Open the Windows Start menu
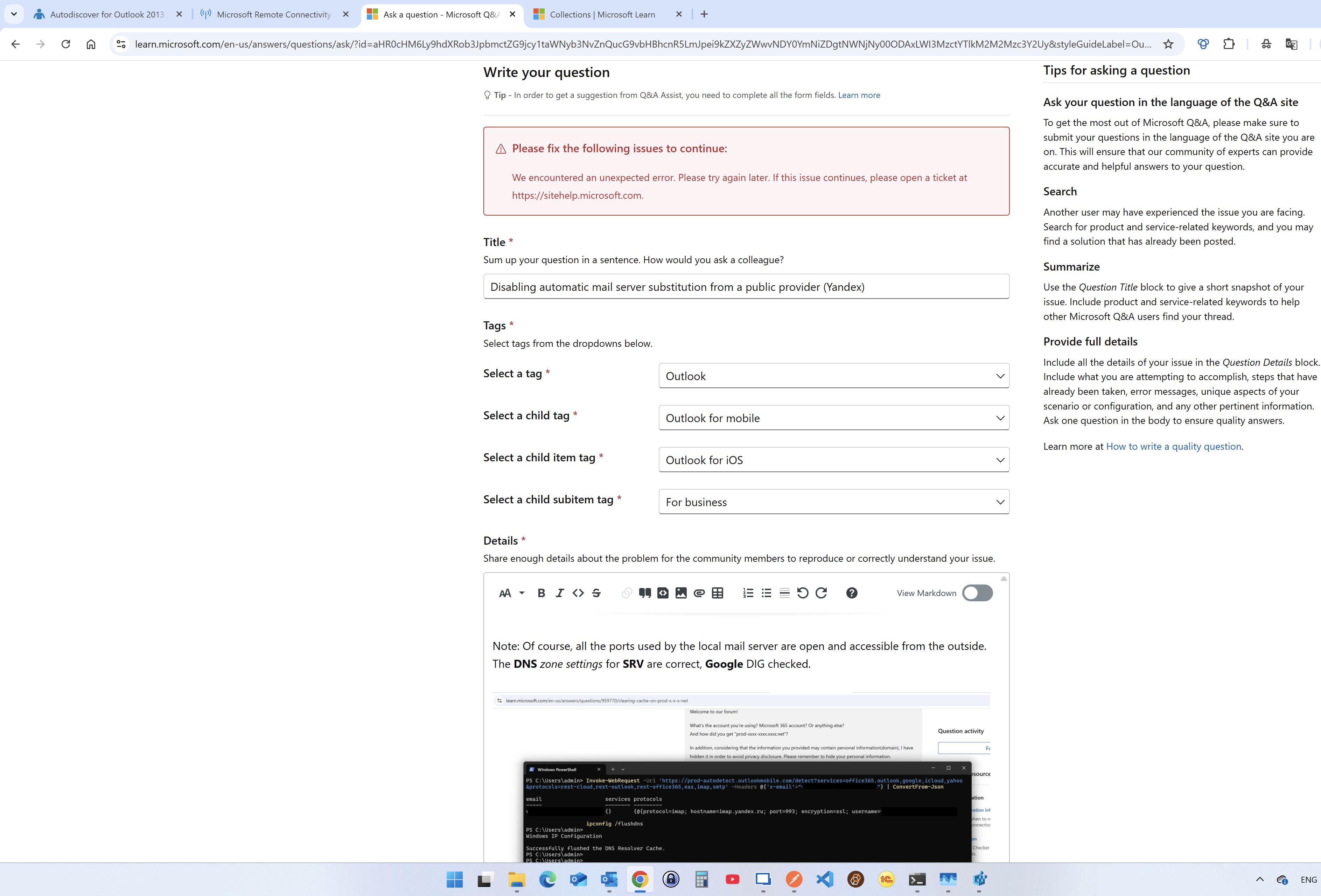The image size is (1321, 896). pyautogui.click(x=454, y=880)
